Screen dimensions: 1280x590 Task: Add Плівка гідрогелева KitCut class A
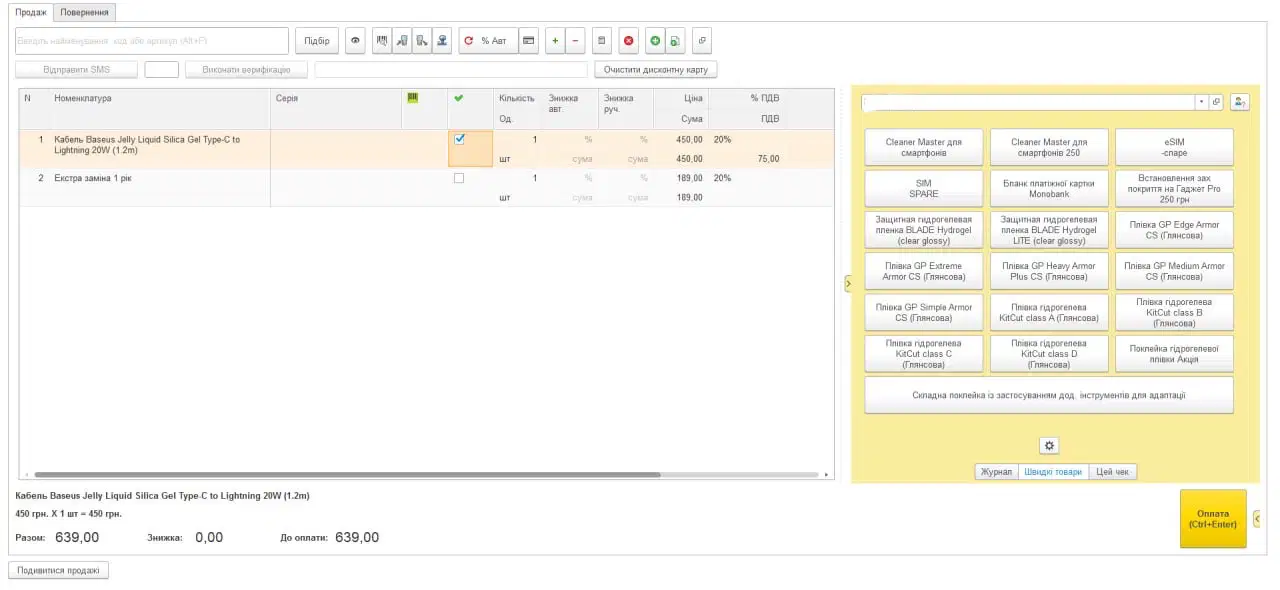(1049, 312)
